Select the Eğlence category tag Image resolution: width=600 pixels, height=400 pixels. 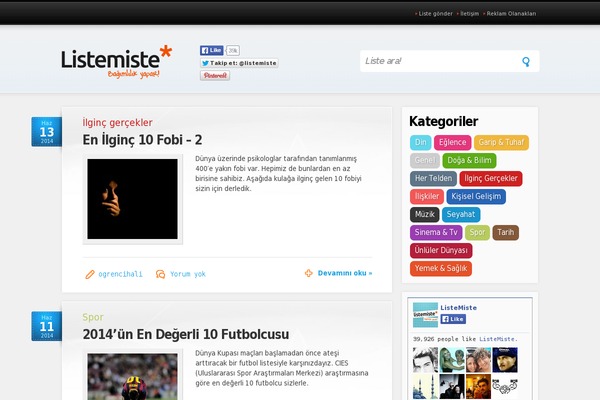click(x=452, y=142)
